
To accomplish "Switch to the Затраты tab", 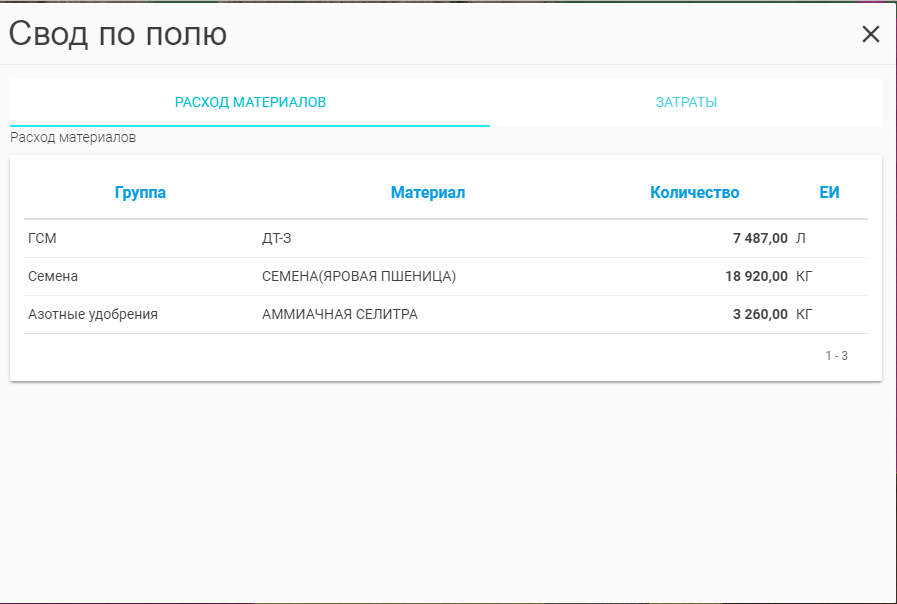I will coord(686,102).
